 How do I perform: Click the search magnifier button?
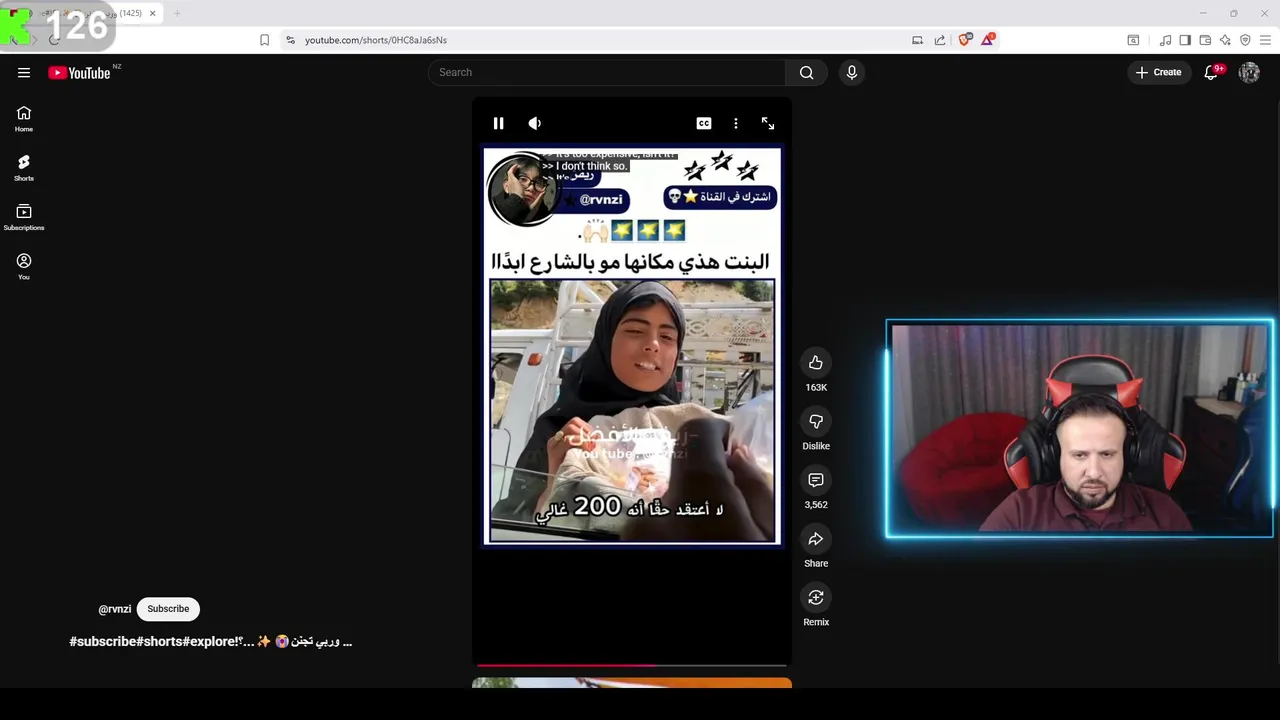(x=807, y=72)
